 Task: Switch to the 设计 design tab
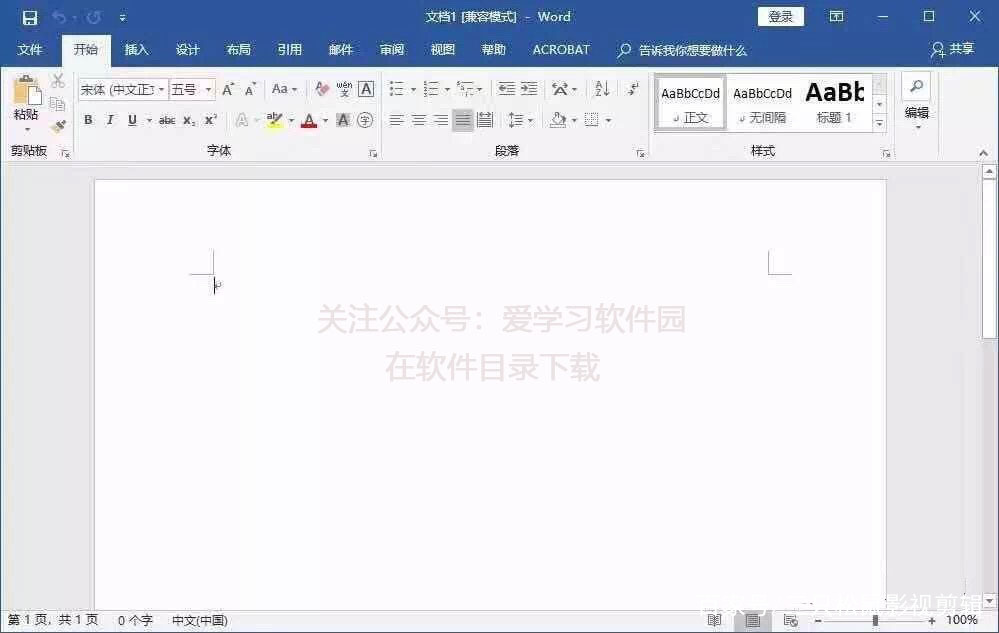[x=187, y=50]
